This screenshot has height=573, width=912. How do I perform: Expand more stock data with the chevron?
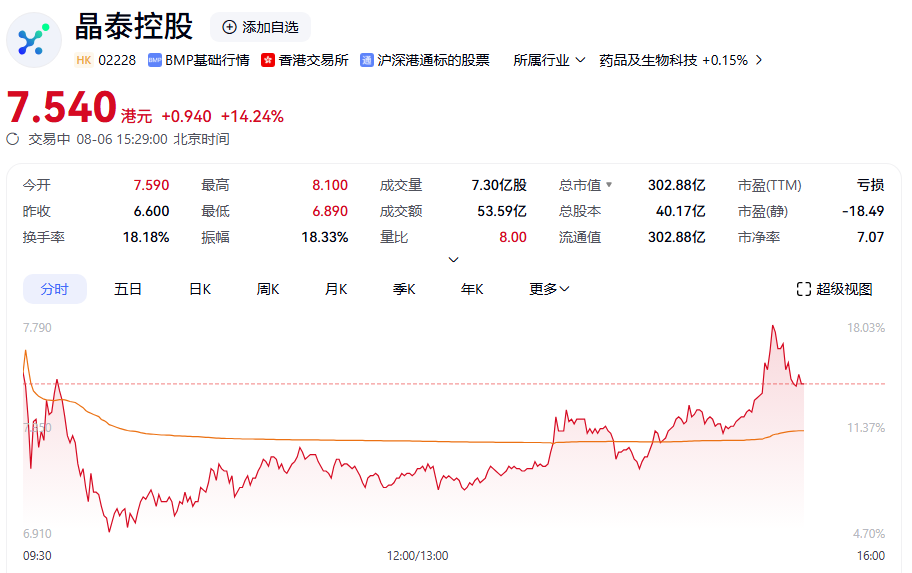[453, 260]
